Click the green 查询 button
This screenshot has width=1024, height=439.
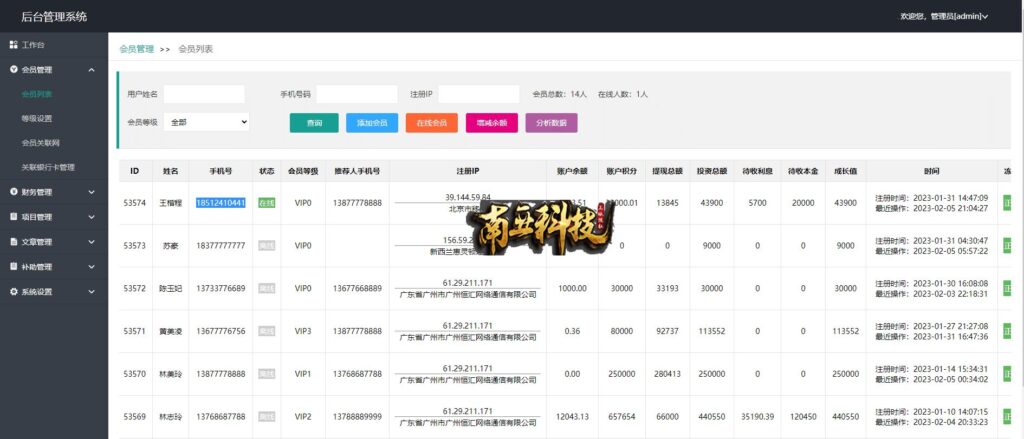[314, 123]
